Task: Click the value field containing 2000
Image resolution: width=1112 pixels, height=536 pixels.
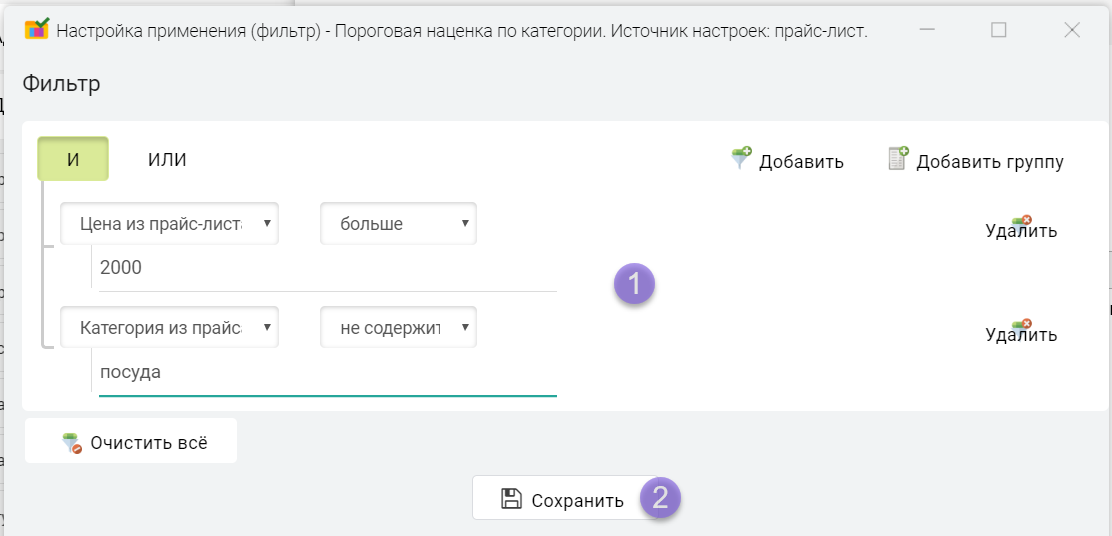Action: [x=325, y=268]
